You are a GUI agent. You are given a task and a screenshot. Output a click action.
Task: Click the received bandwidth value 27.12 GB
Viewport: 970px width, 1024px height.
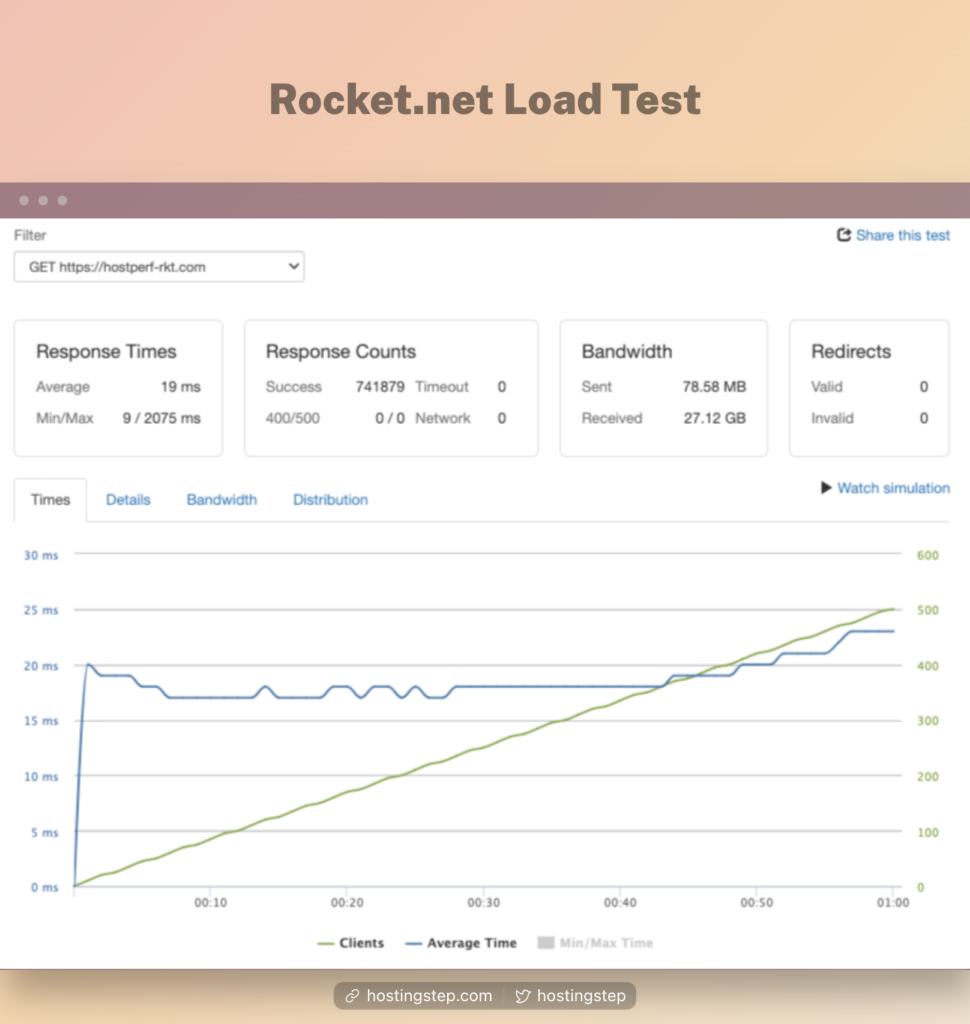(715, 418)
